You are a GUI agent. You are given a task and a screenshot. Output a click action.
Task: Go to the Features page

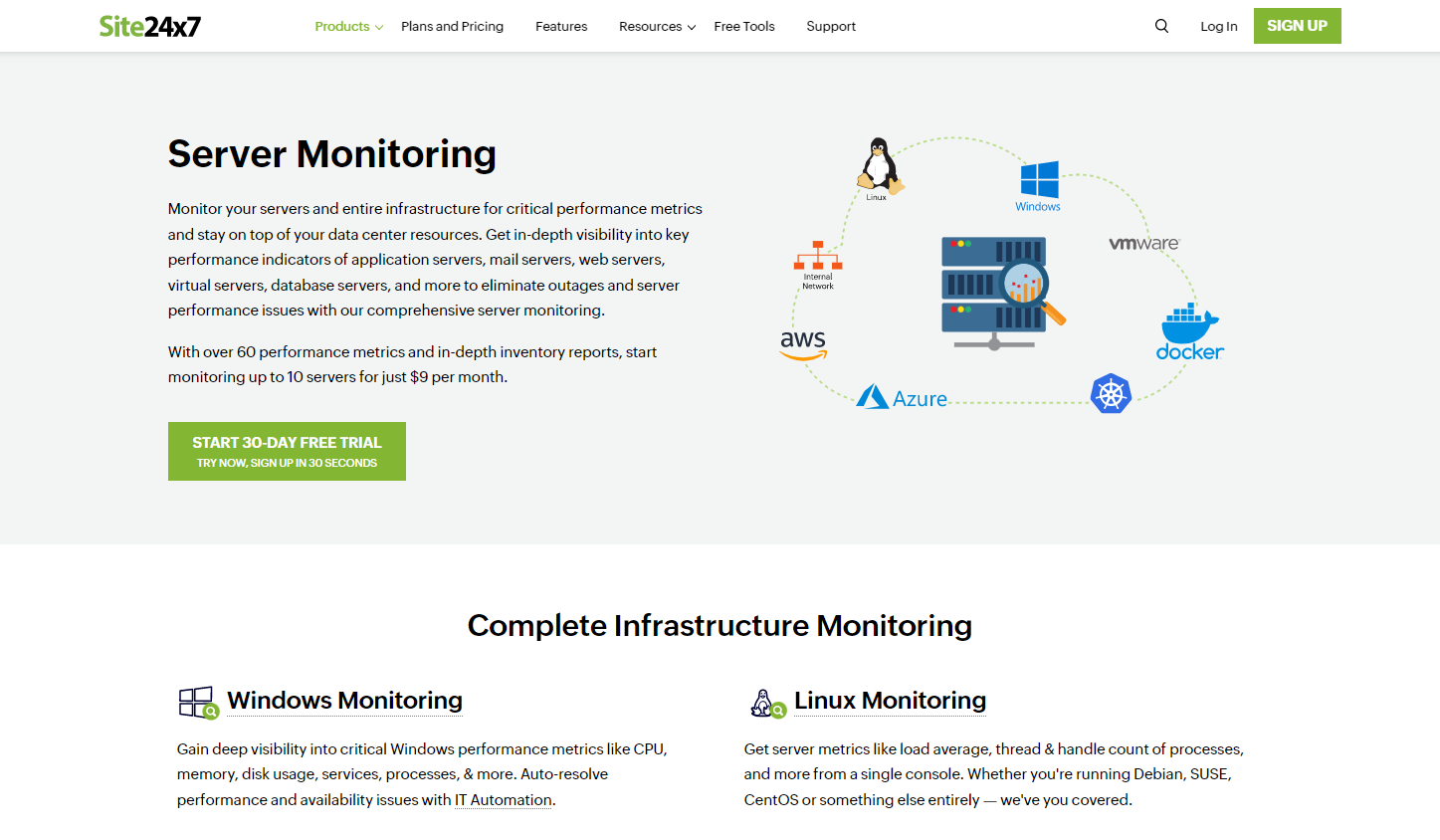pyautogui.click(x=561, y=26)
